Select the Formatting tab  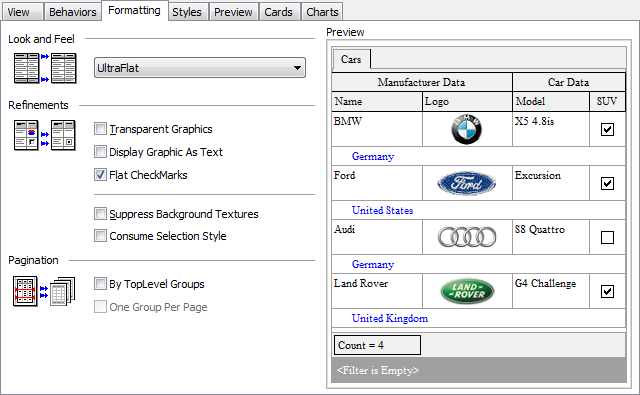coord(134,10)
